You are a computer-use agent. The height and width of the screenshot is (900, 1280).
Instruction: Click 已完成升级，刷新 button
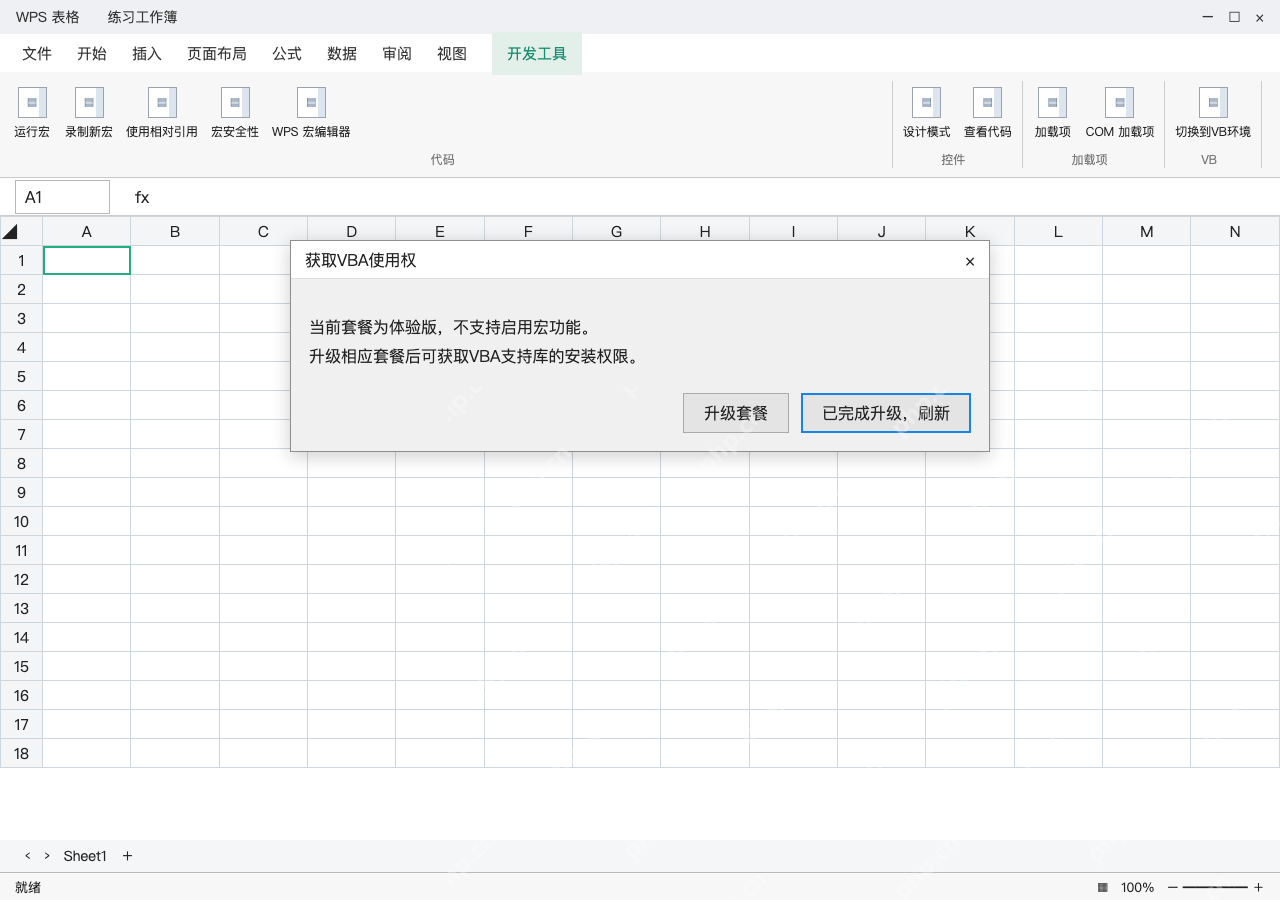(x=886, y=413)
